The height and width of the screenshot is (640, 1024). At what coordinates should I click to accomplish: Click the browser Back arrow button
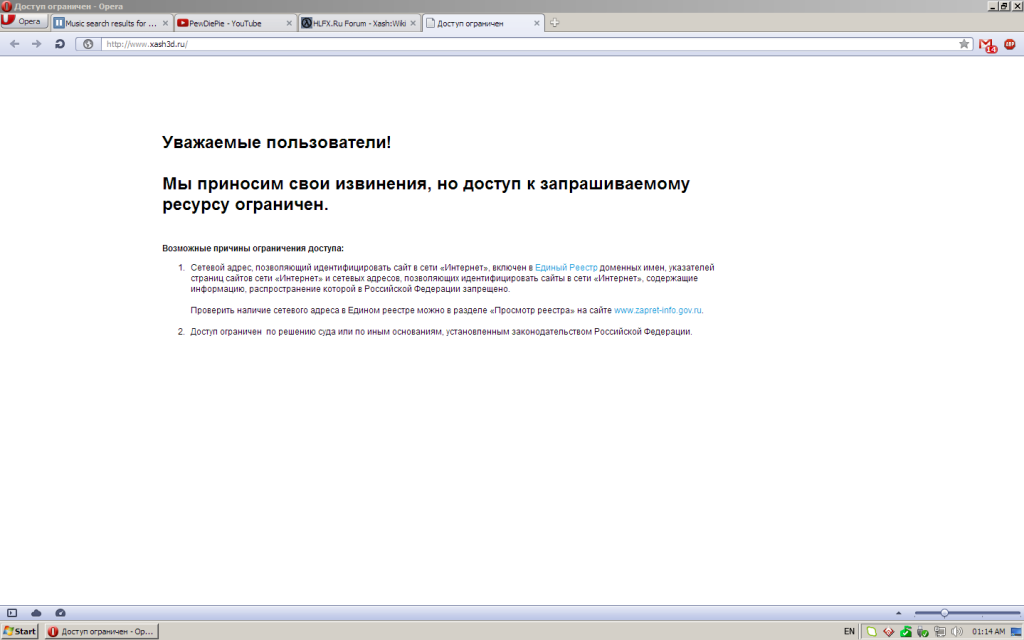click(14, 43)
